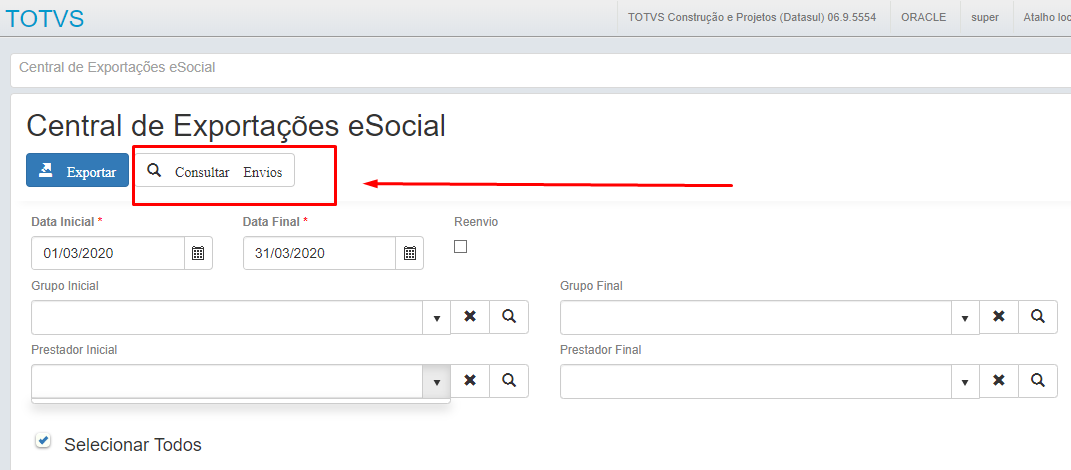
Task: Clear the Grupo Inicial field with X
Action: tap(470, 316)
